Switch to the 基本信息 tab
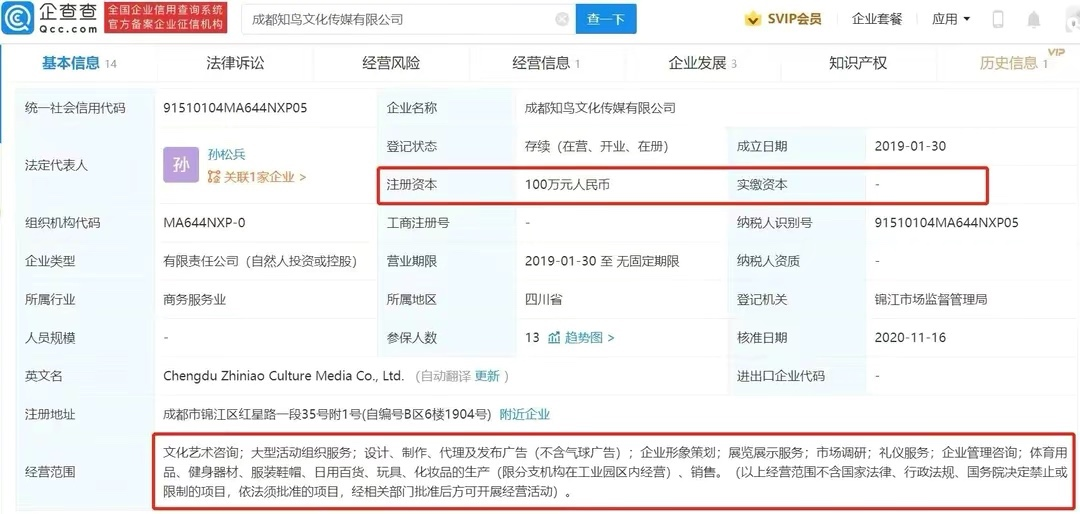1080x514 pixels. point(79,63)
